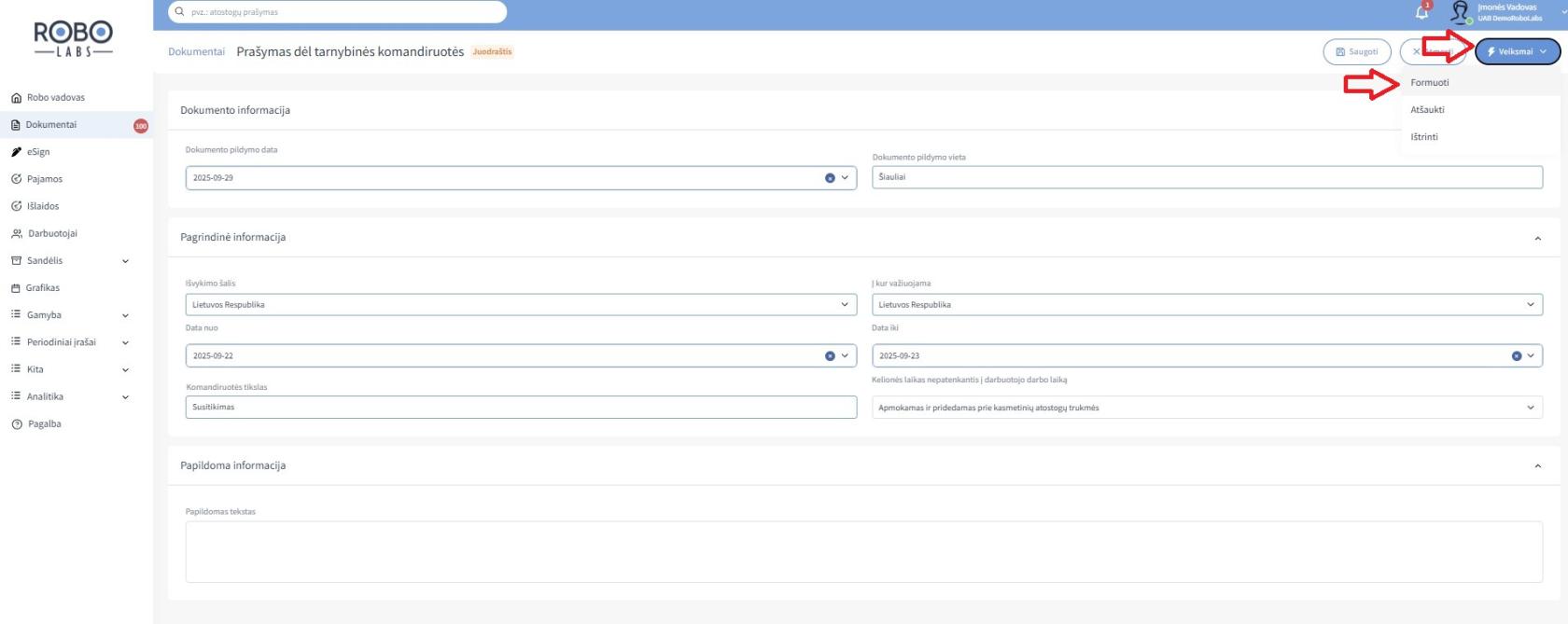Collapse the Pagrindinė informacija section
1568x624 pixels.
point(1538,238)
